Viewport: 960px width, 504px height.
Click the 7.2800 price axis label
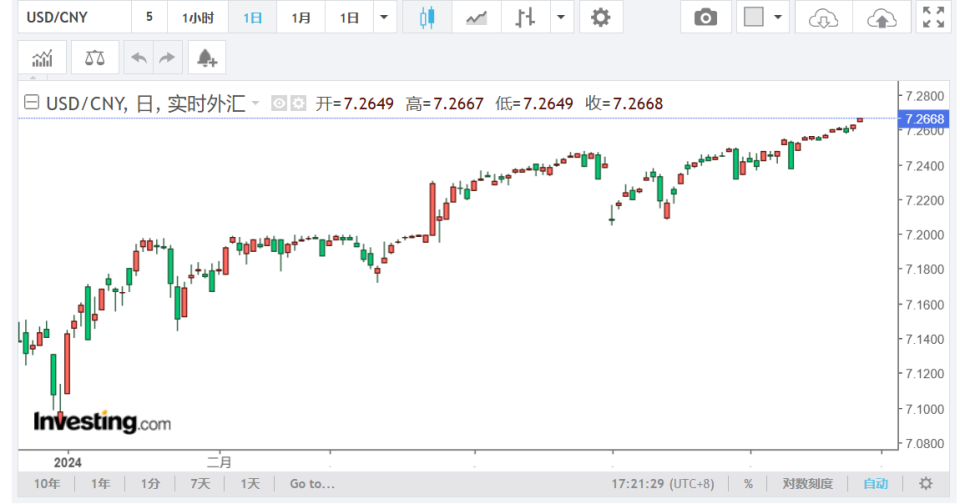[x=924, y=96]
